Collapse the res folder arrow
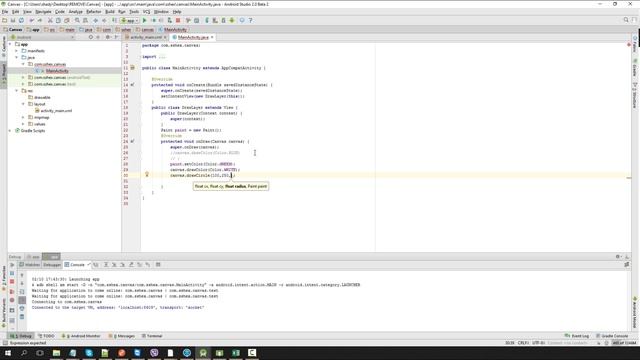640x360 pixels. pos(17,91)
